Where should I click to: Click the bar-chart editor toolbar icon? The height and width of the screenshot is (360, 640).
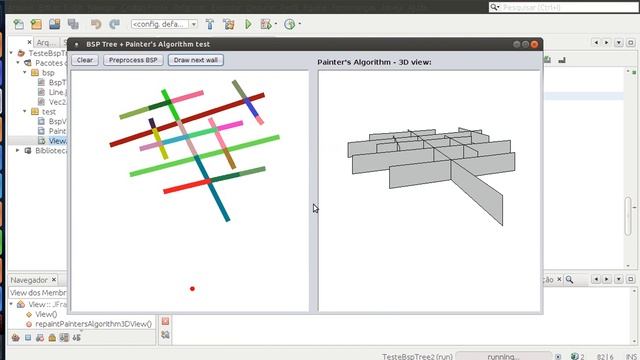click(x=562, y=60)
